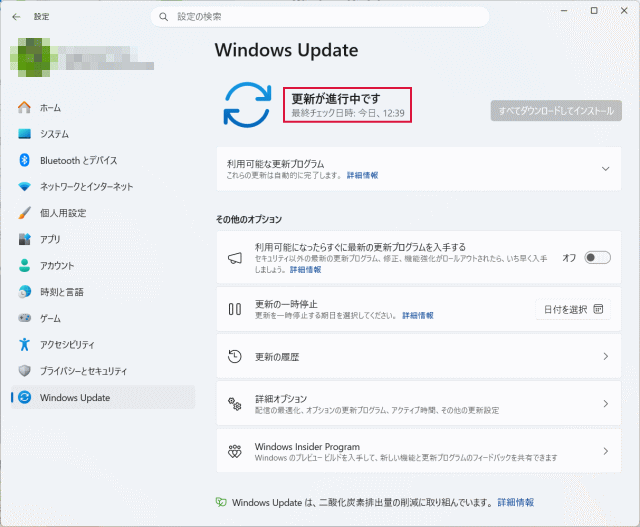Click the 詳細オプション row title
The height and width of the screenshot is (527, 640).
click(x=281, y=398)
